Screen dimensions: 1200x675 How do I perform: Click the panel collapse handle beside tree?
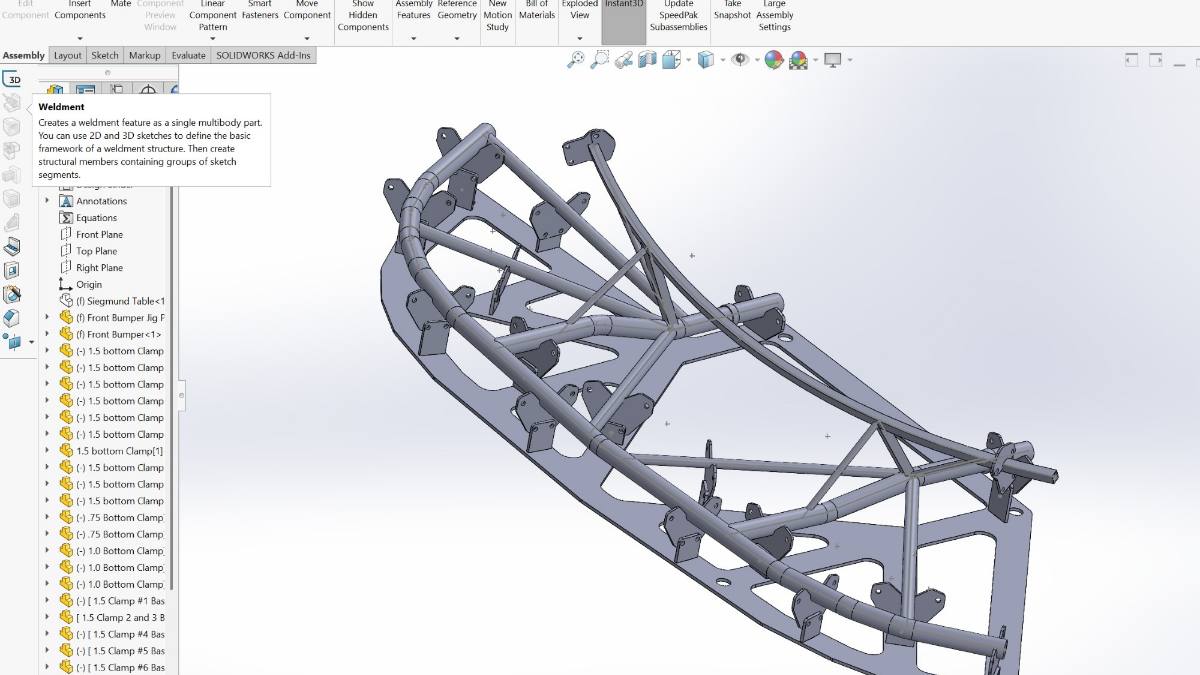coord(181,396)
